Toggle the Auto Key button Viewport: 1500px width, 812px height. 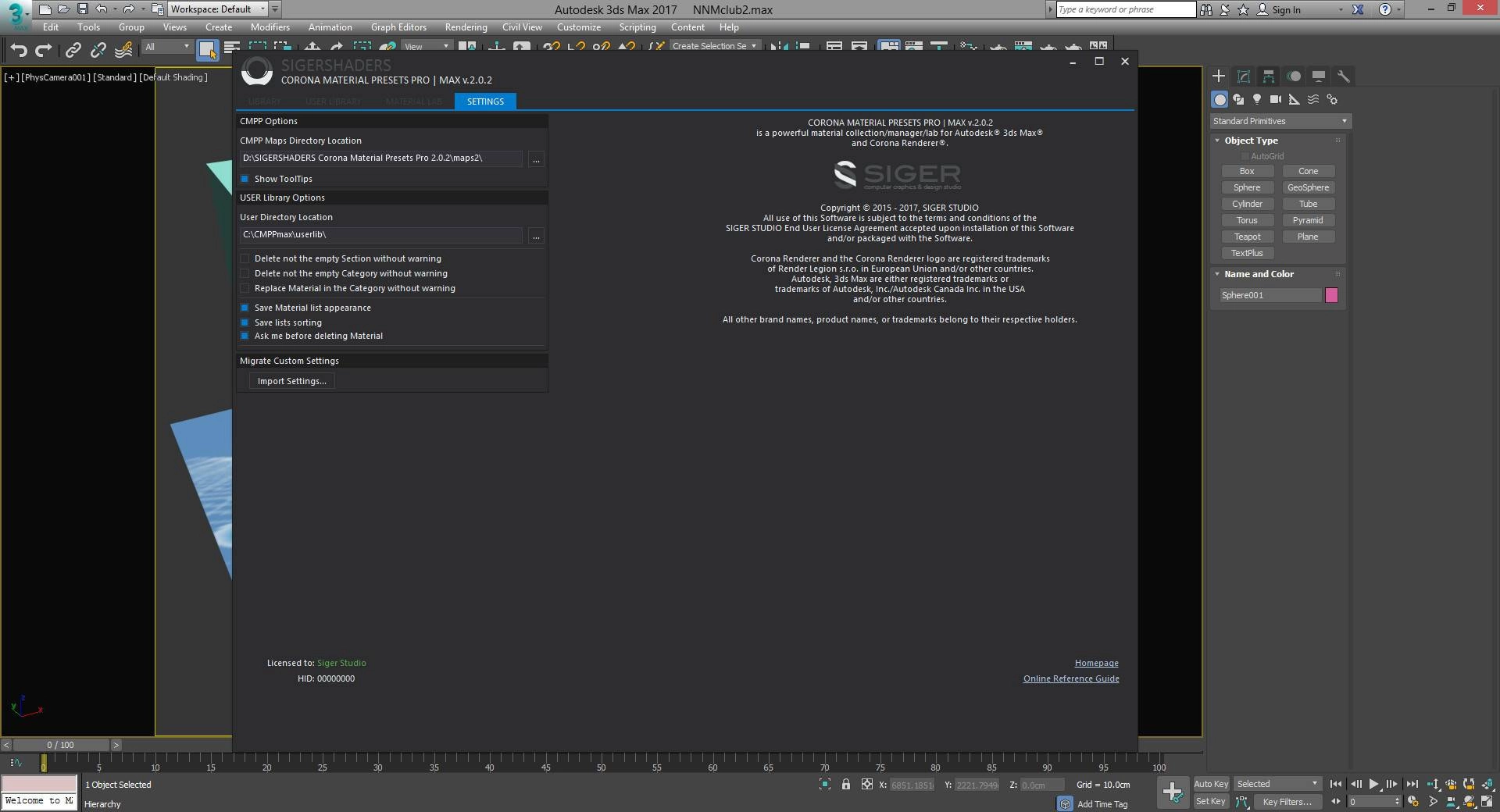[x=1211, y=784]
